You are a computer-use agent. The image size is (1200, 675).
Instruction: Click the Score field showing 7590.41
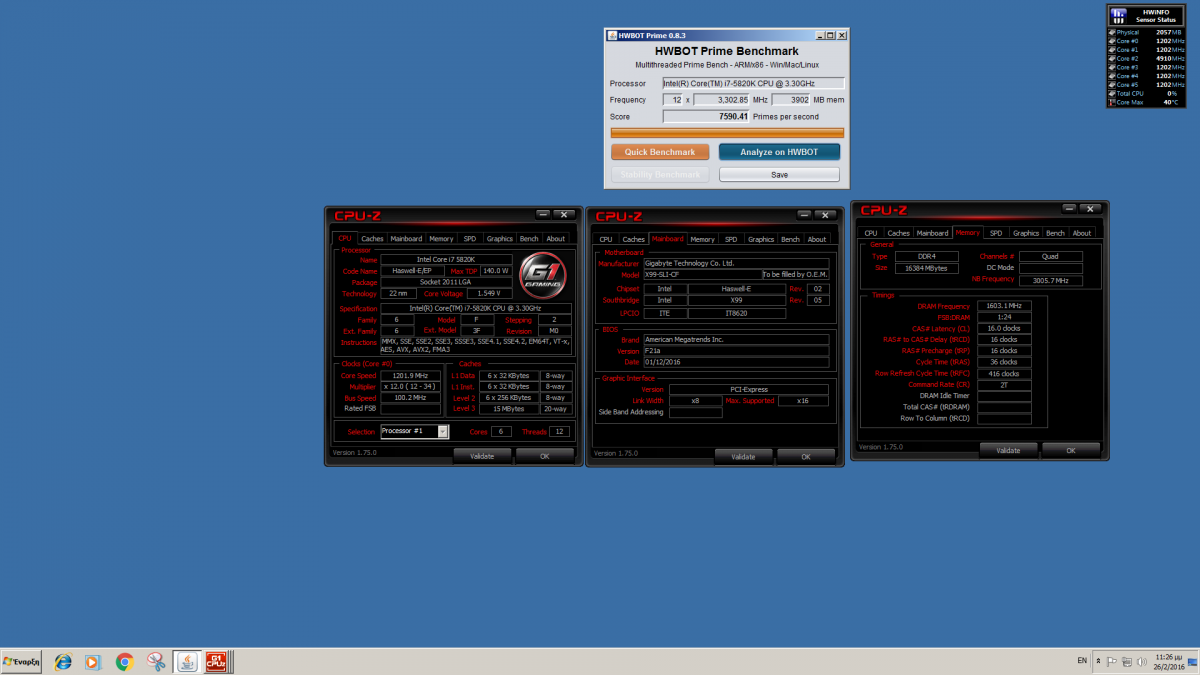(x=705, y=117)
